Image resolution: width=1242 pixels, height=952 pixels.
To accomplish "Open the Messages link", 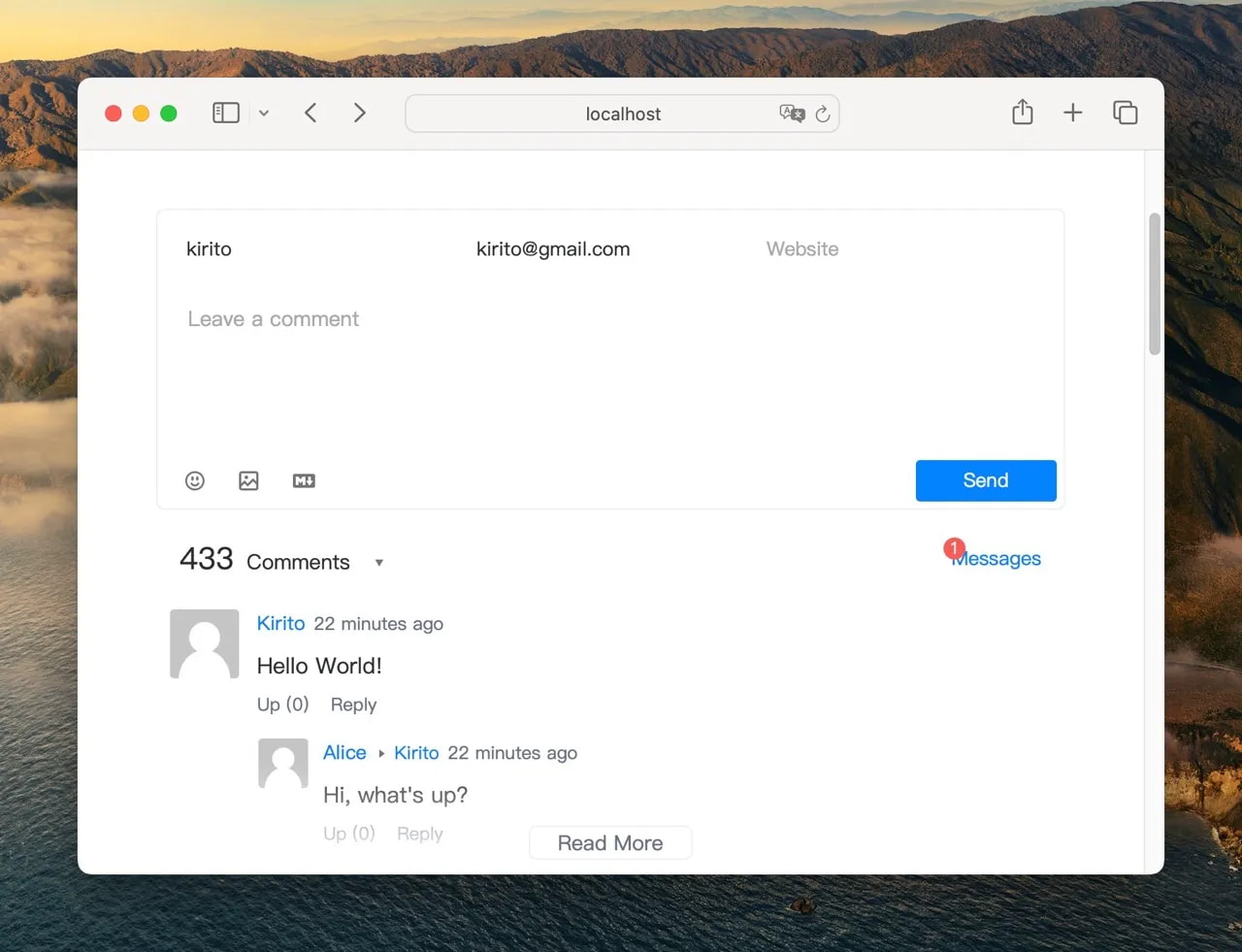I will click(x=997, y=559).
